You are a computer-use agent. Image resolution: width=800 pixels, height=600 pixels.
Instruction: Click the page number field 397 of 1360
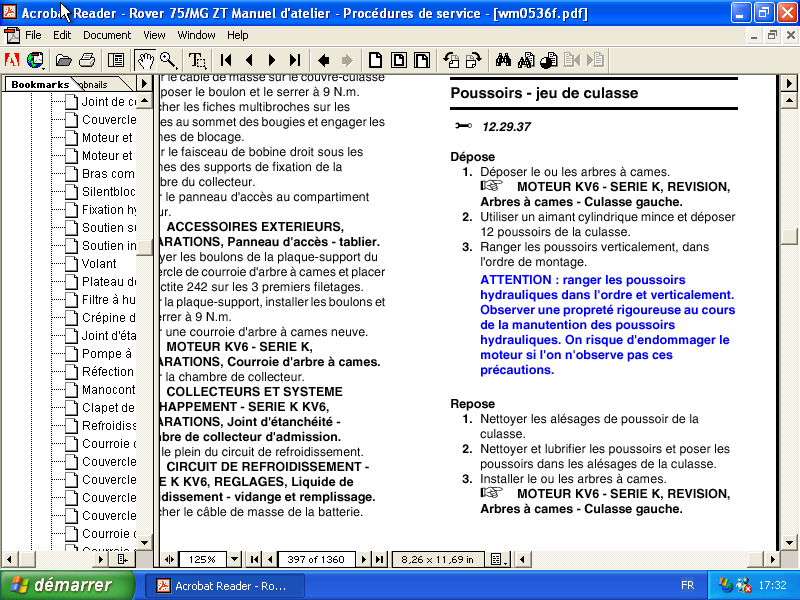point(316,559)
